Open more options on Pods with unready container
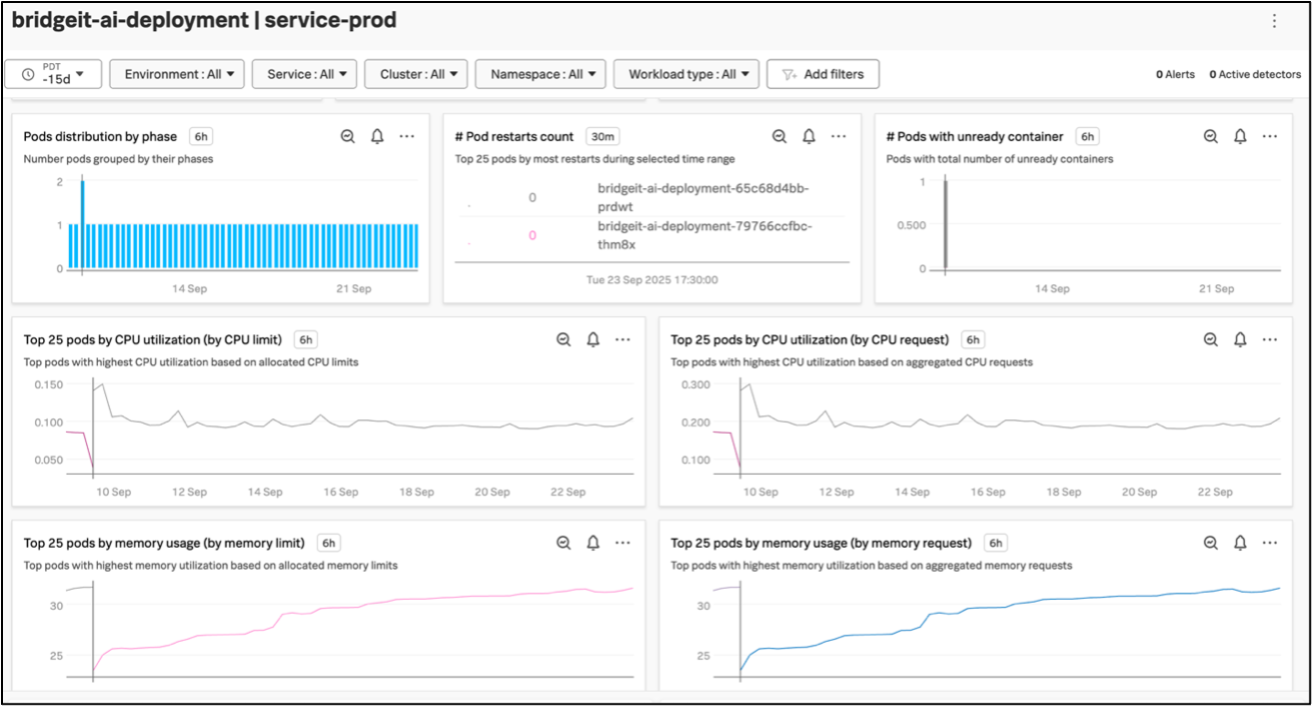Image resolution: width=1316 pixels, height=708 pixels. [x=1269, y=137]
